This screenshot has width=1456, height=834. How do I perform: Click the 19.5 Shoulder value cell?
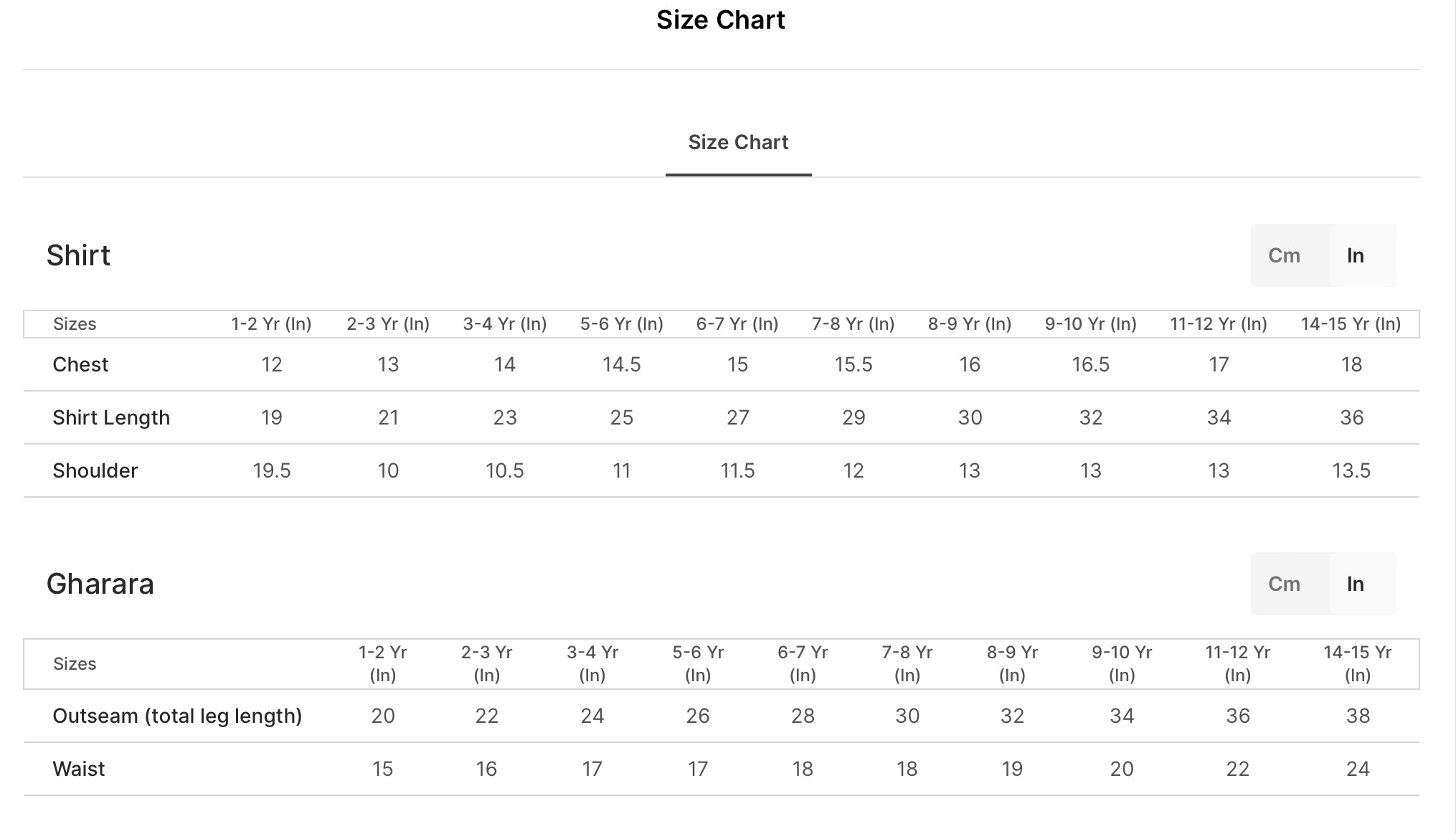tap(272, 470)
